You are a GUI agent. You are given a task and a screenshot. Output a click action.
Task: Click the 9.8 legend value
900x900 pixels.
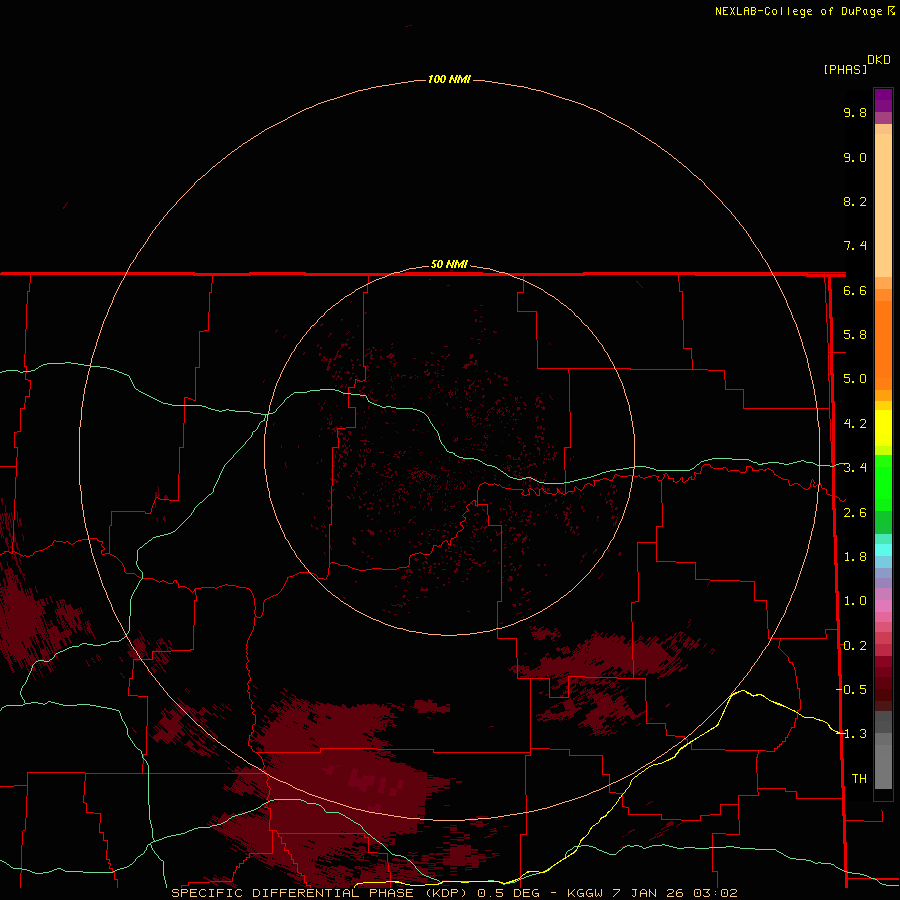(855, 112)
